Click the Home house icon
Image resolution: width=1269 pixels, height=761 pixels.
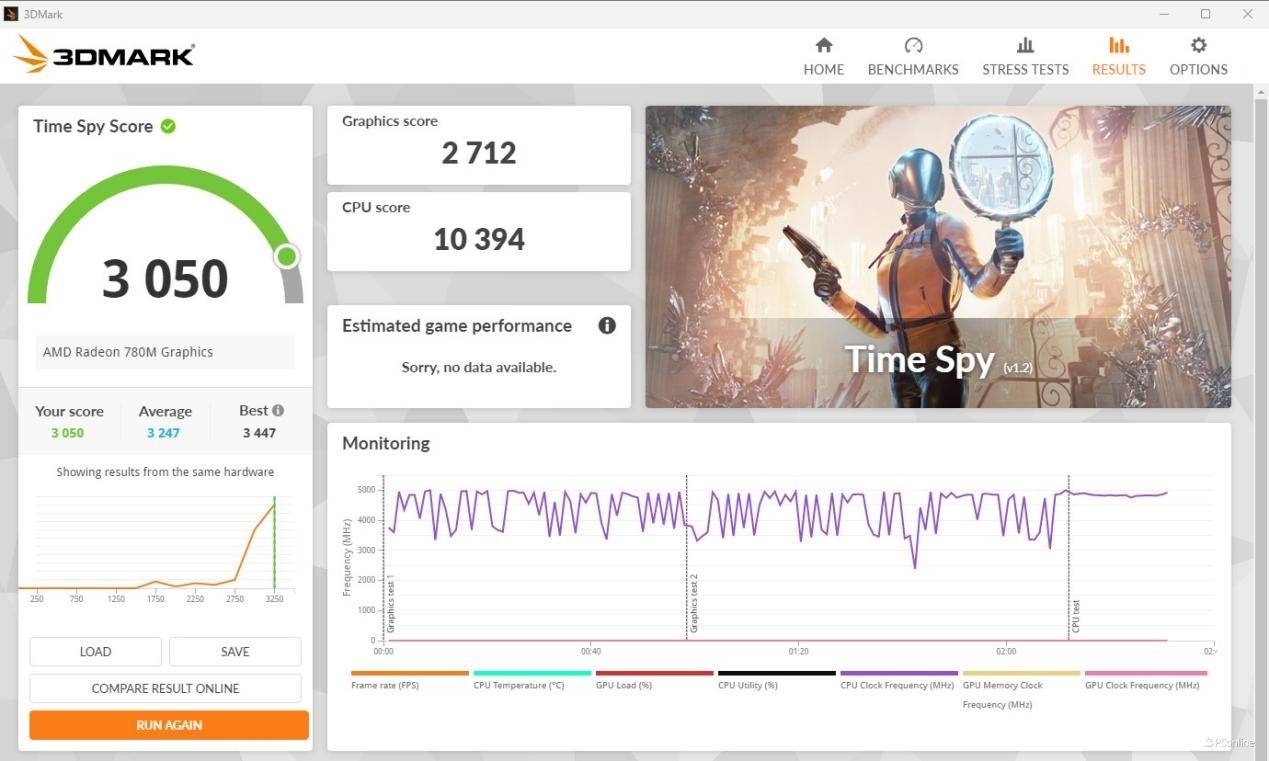(x=823, y=45)
